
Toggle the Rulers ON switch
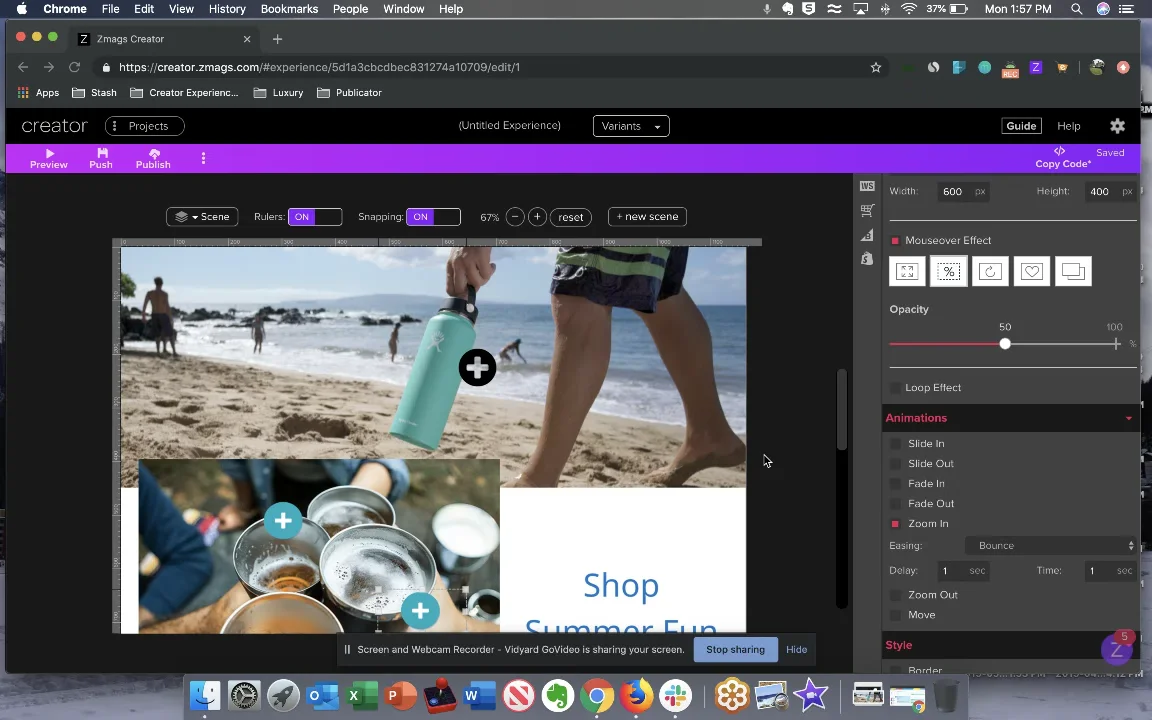click(x=315, y=217)
